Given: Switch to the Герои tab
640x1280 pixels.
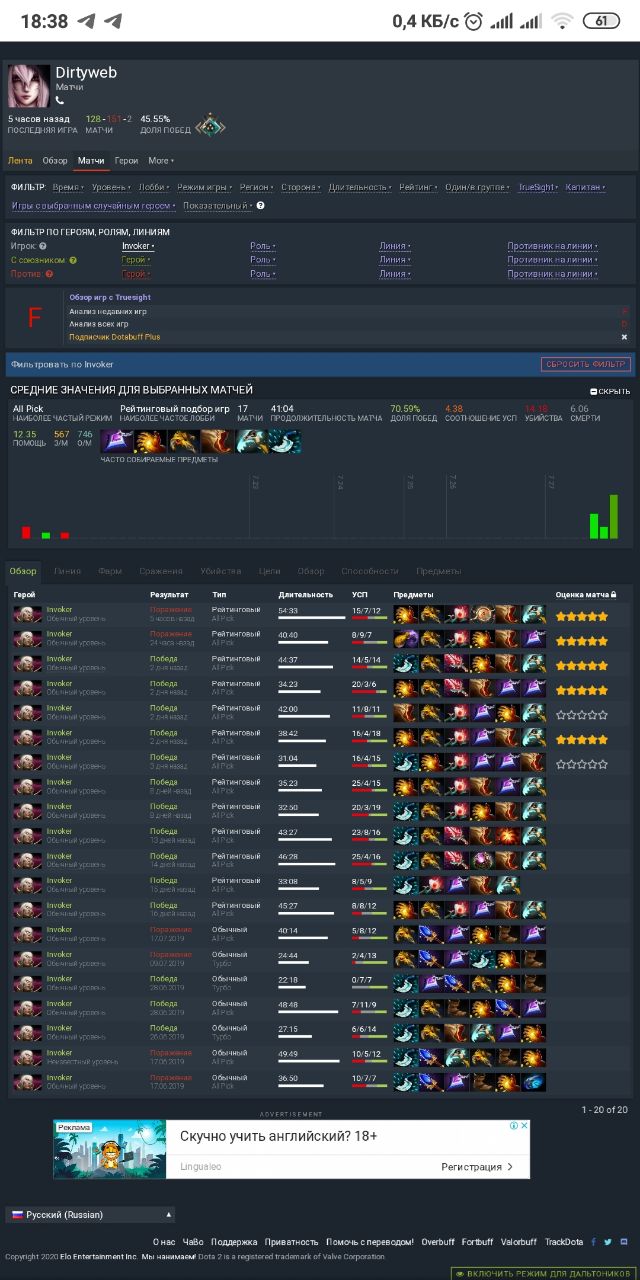Looking at the screenshot, I should tap(126, 160).
